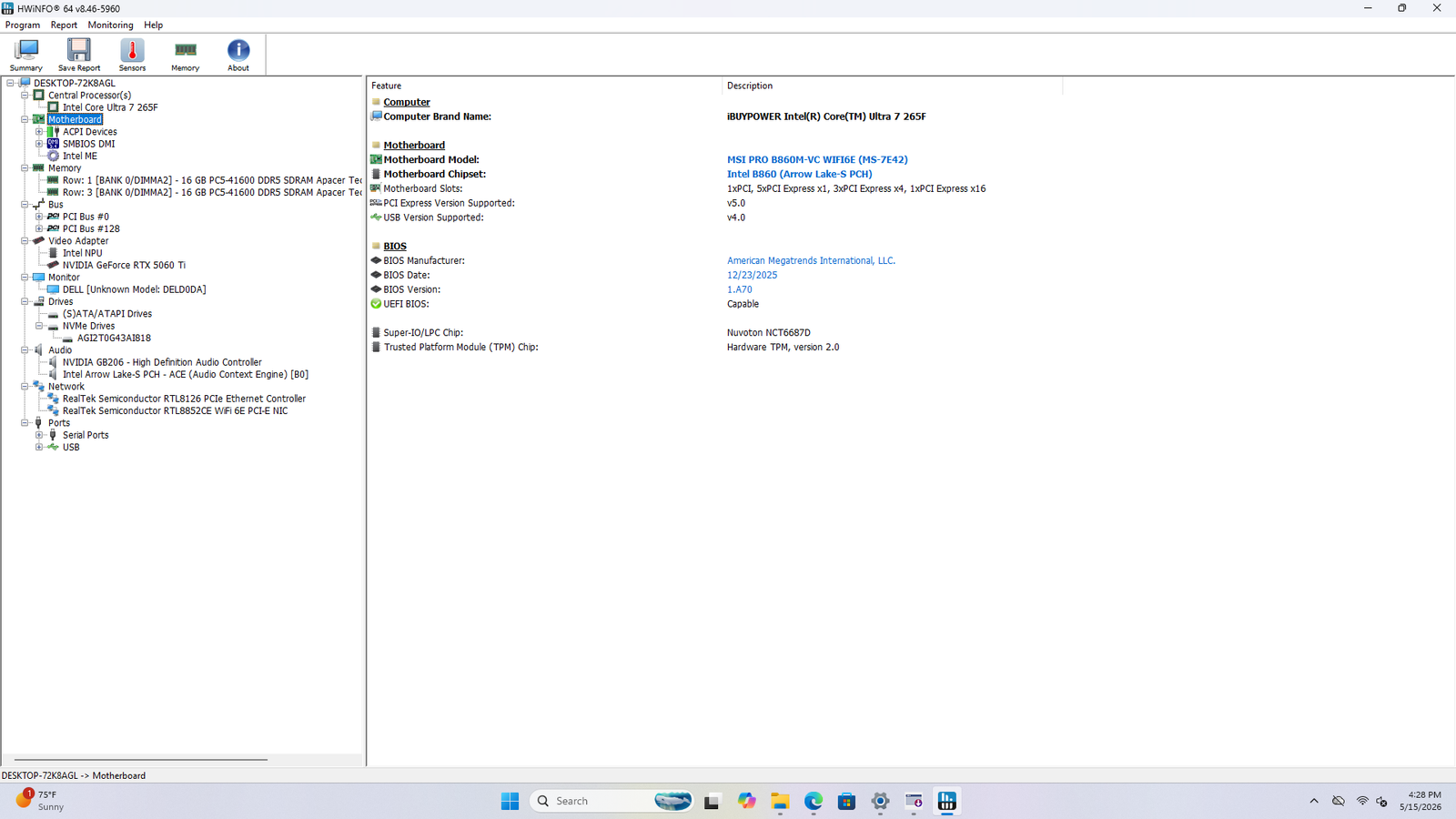Select NVIDIA GeForce RTX 5060 Ti
Screen dimensions: 1456x819
pos(124,265)
